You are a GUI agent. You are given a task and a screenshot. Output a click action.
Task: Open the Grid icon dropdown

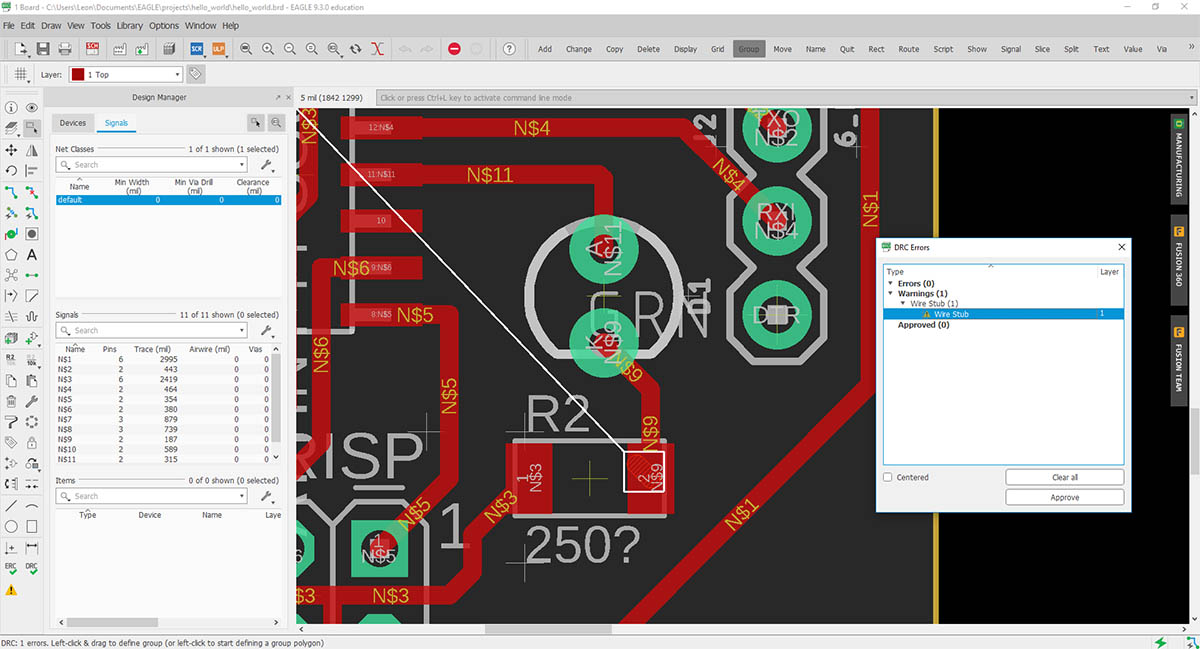coord(23,74)
